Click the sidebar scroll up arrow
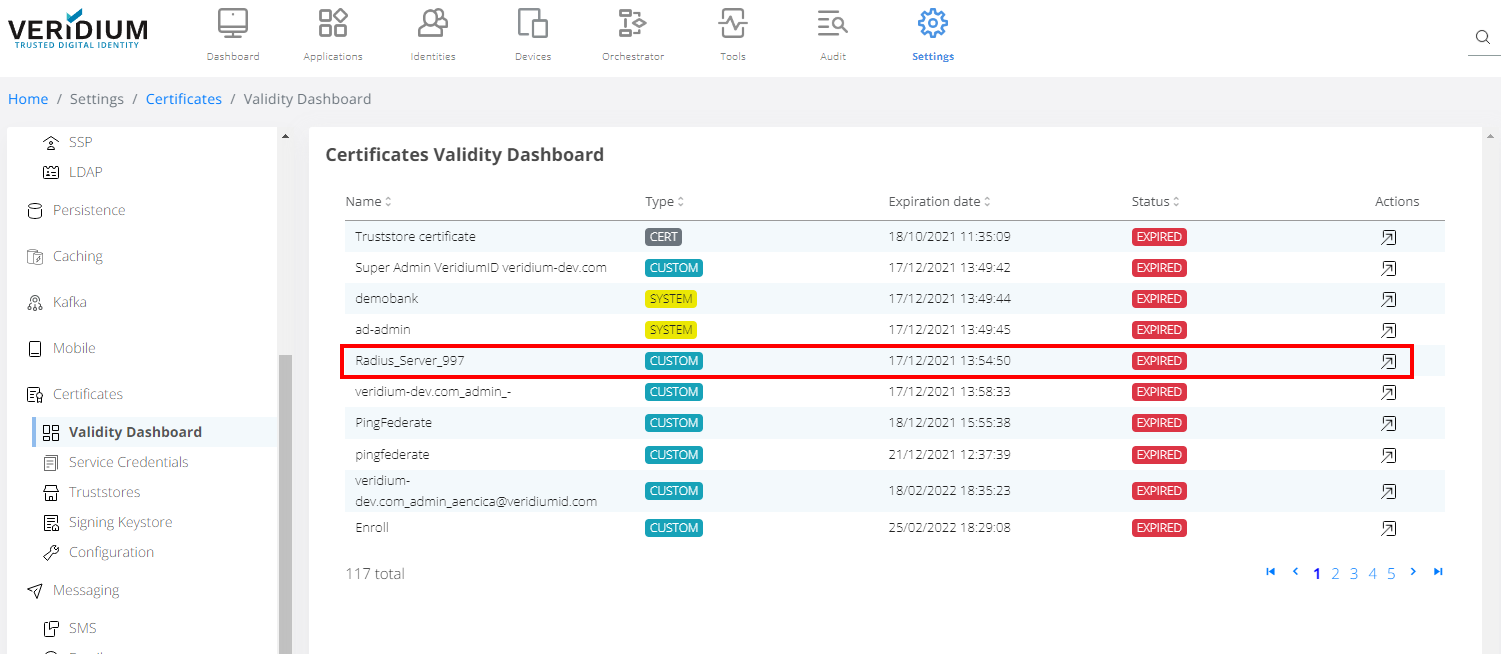 [285, 137]
